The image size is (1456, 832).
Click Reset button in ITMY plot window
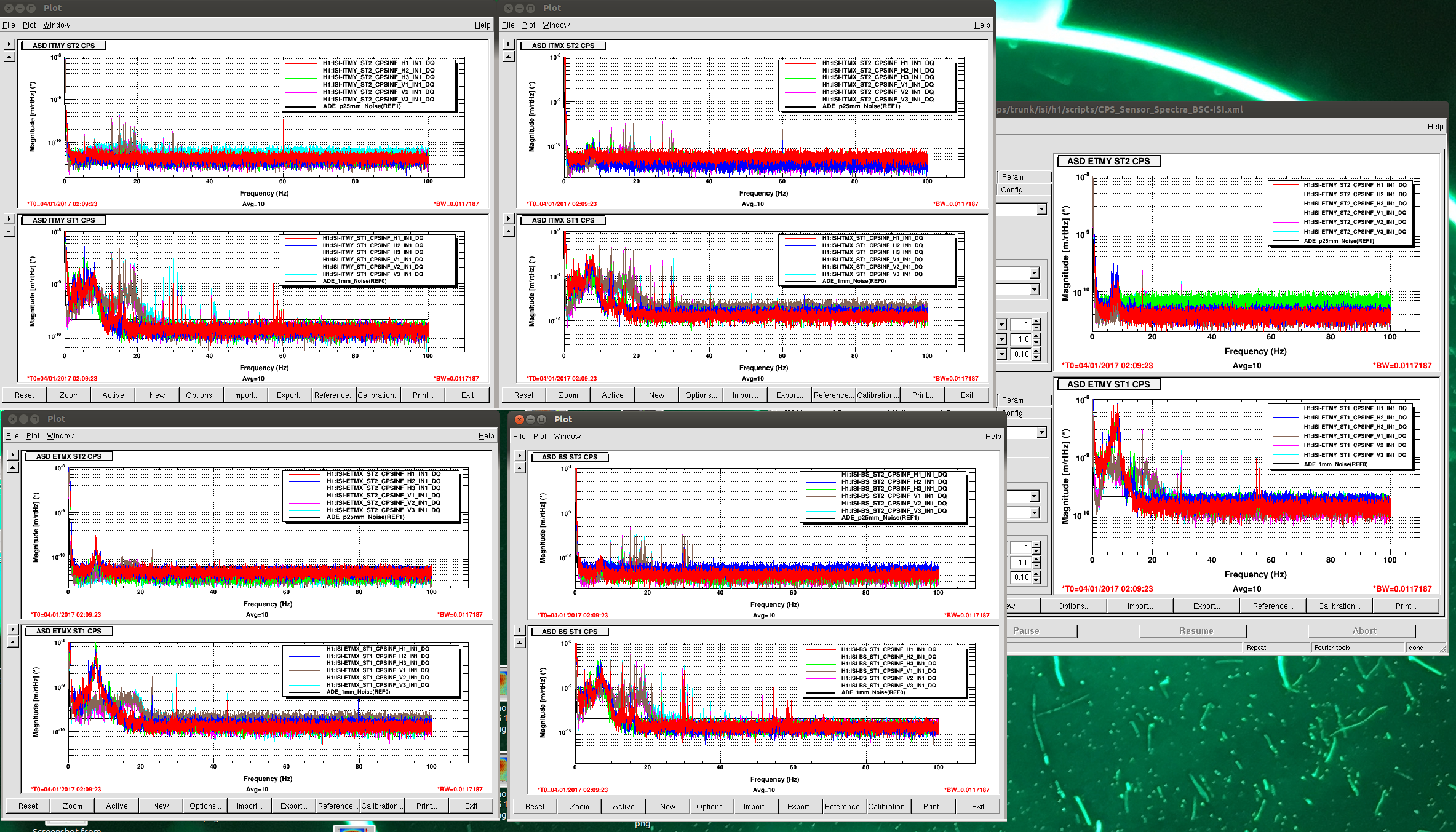(25, 395)
